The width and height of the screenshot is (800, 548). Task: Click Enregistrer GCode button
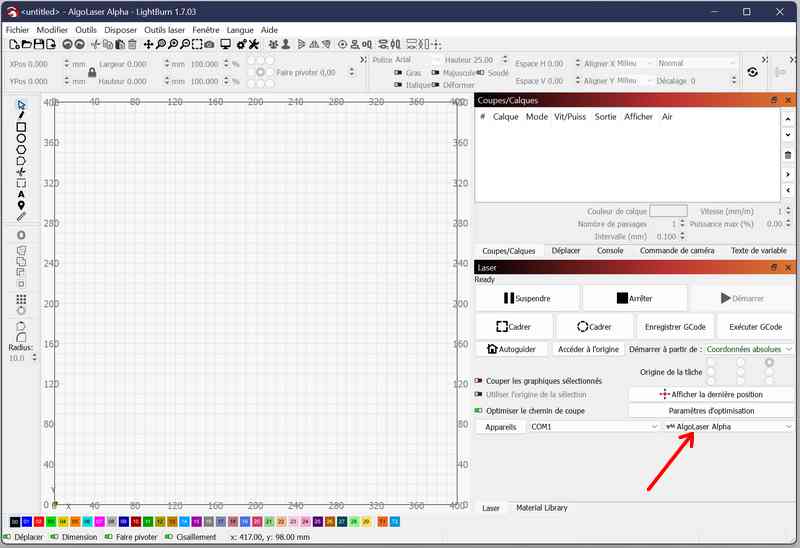point(675,327)
